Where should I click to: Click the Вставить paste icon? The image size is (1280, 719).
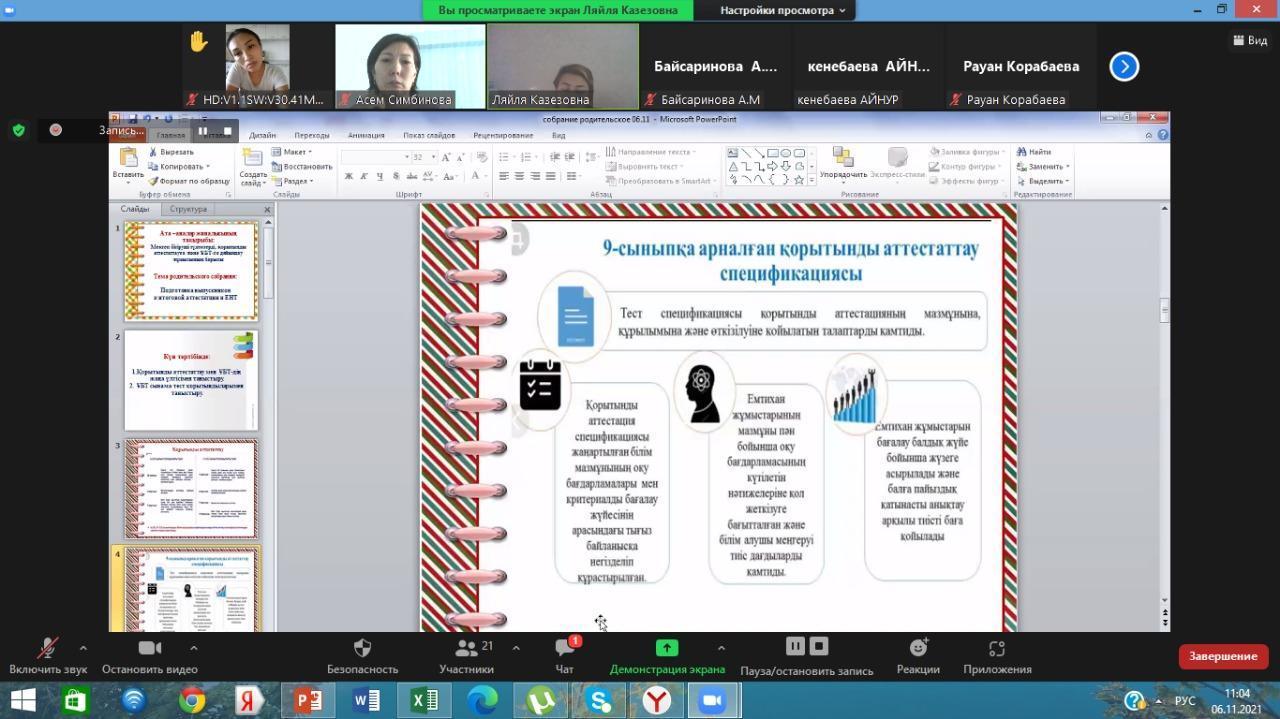pos(128,158)
